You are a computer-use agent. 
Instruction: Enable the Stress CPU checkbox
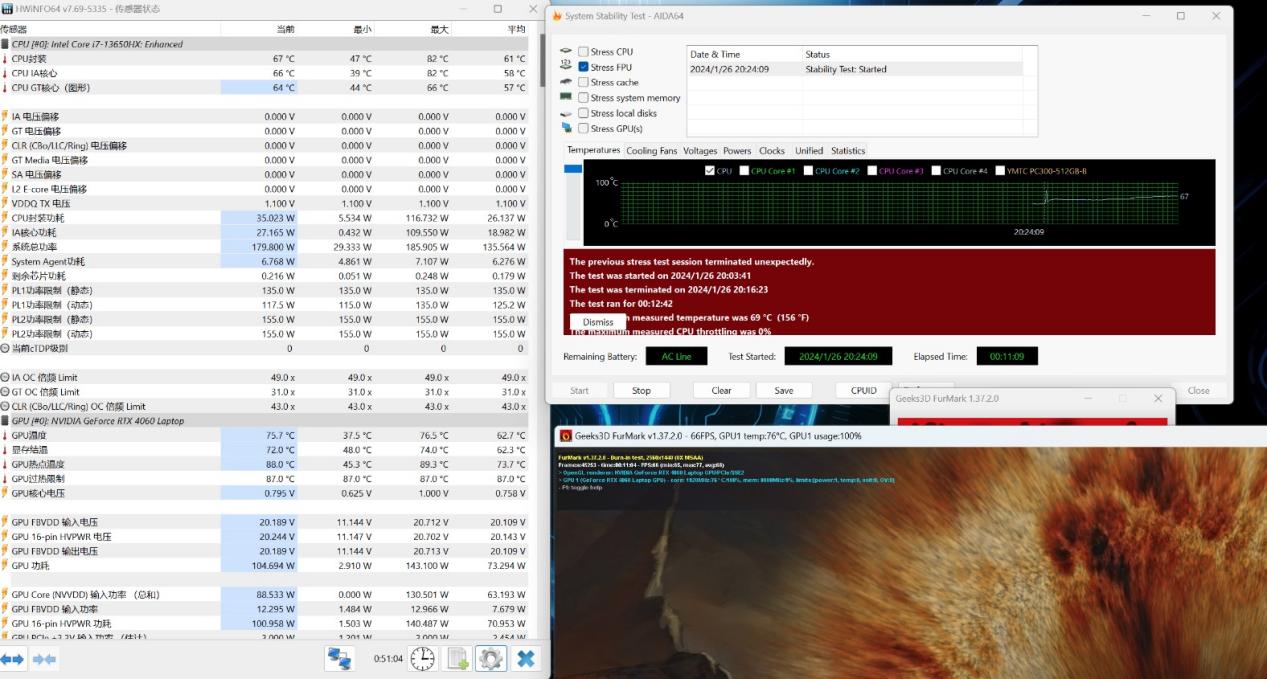(x=583, y=52)
